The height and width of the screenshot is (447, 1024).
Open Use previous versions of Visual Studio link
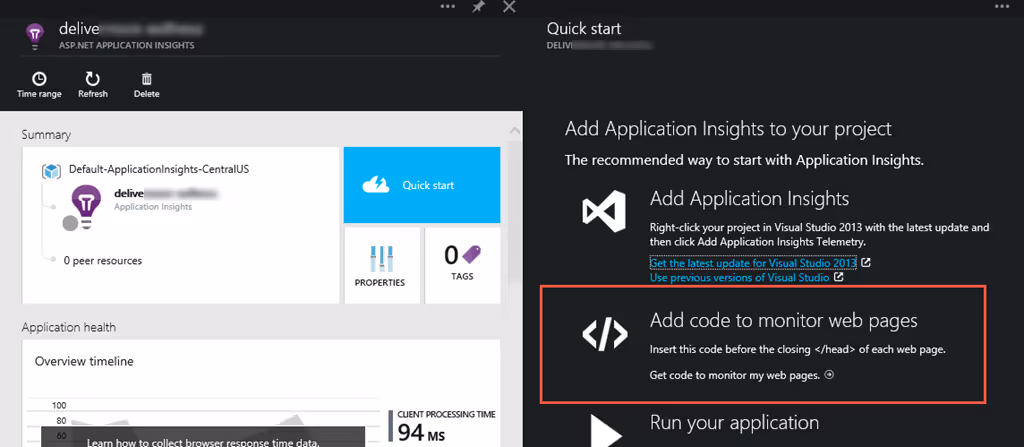739,278
